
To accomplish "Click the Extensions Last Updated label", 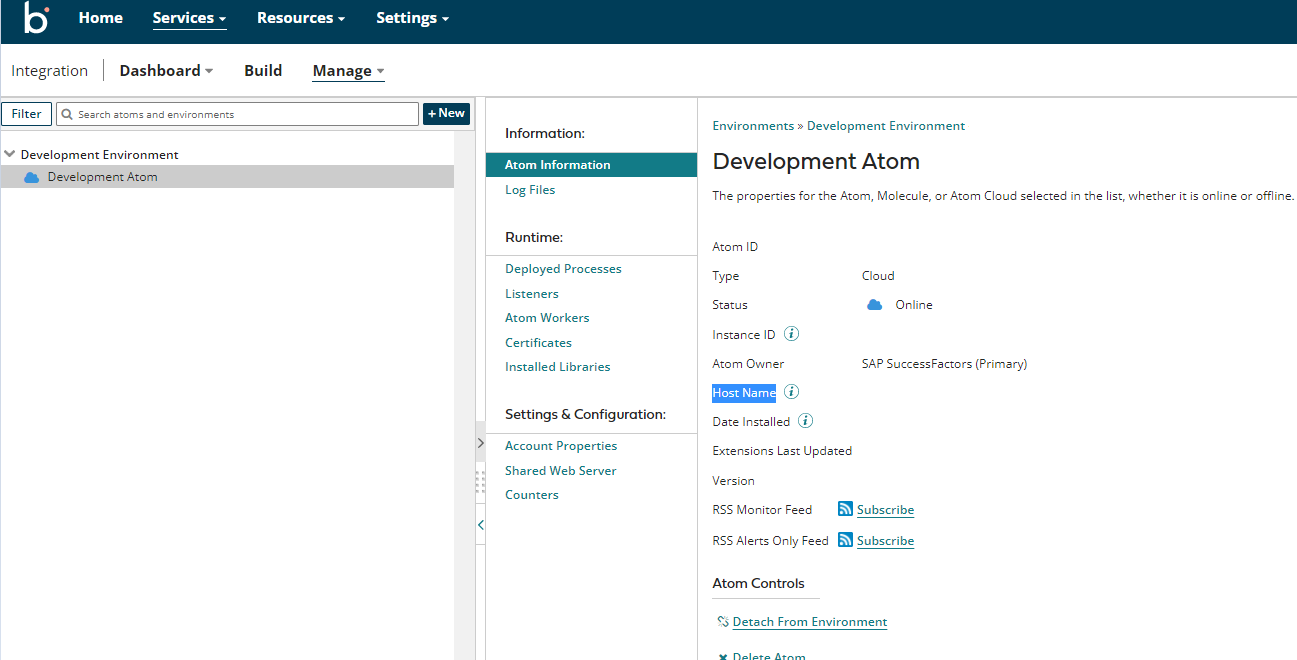I will click(x=782, y=451).
